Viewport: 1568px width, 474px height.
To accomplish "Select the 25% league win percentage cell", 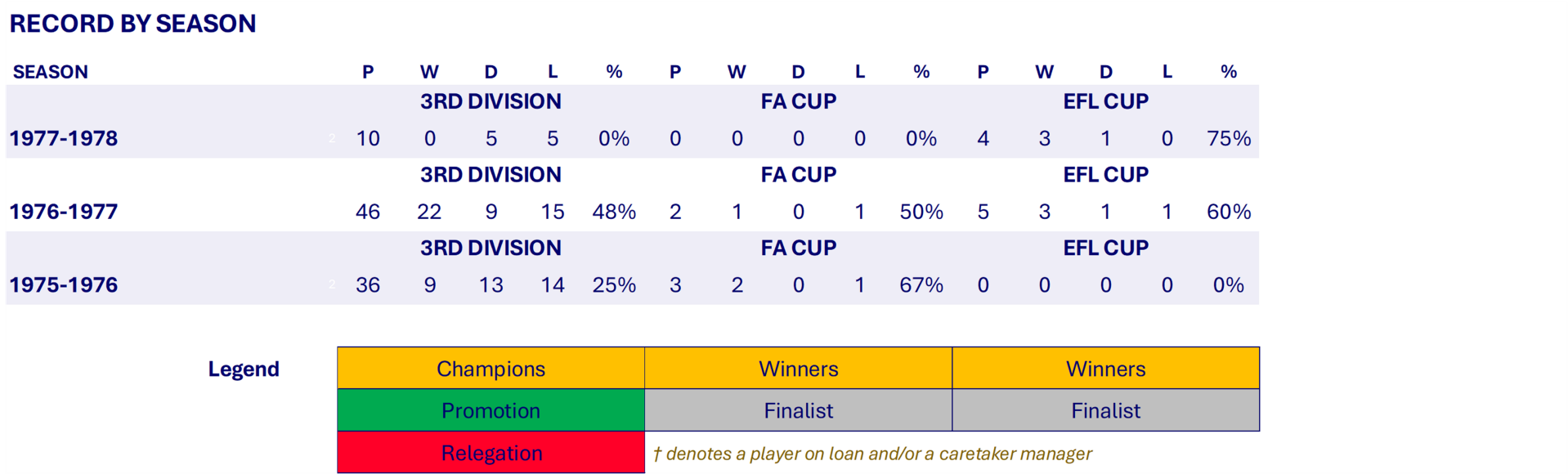I will [x=614, y=285].
